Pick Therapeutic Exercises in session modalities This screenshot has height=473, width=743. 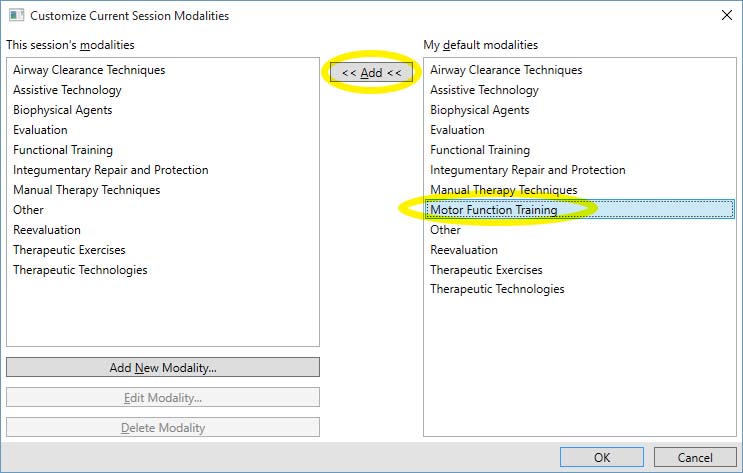click(69, 250)
